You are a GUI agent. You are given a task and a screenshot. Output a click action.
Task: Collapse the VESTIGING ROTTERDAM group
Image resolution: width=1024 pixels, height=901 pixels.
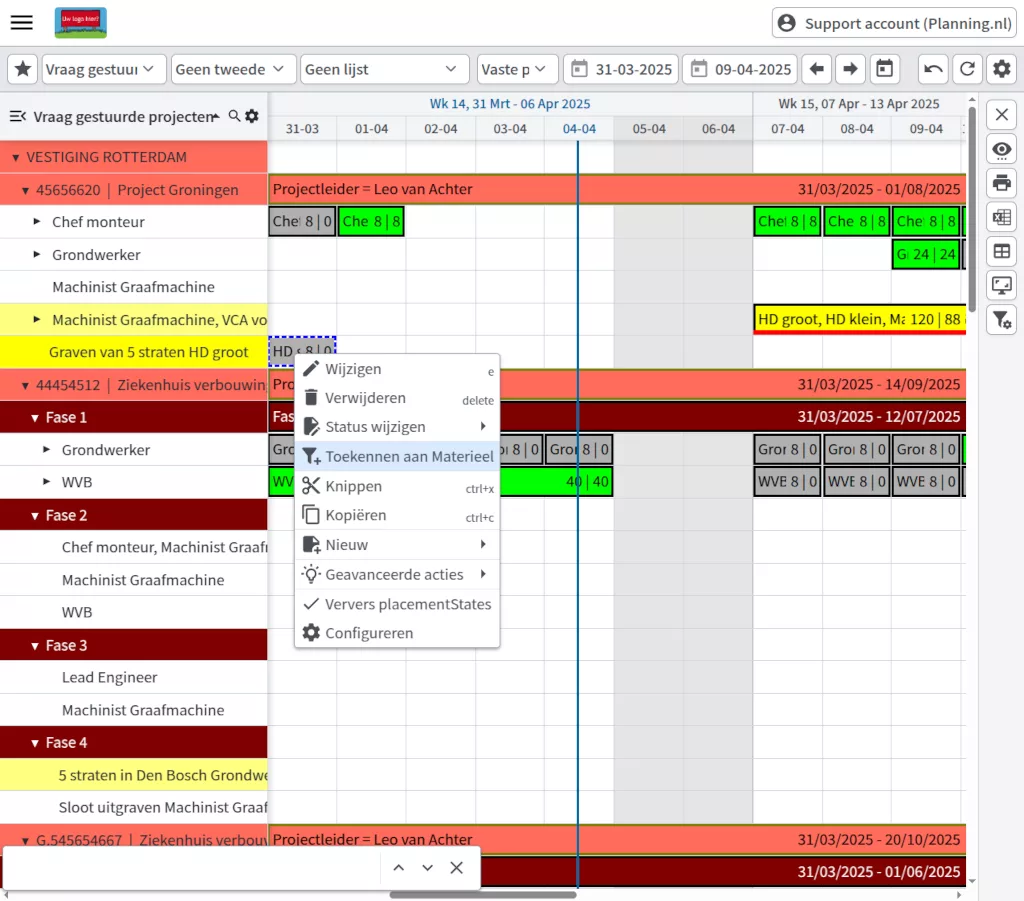(x=15, y=158)
